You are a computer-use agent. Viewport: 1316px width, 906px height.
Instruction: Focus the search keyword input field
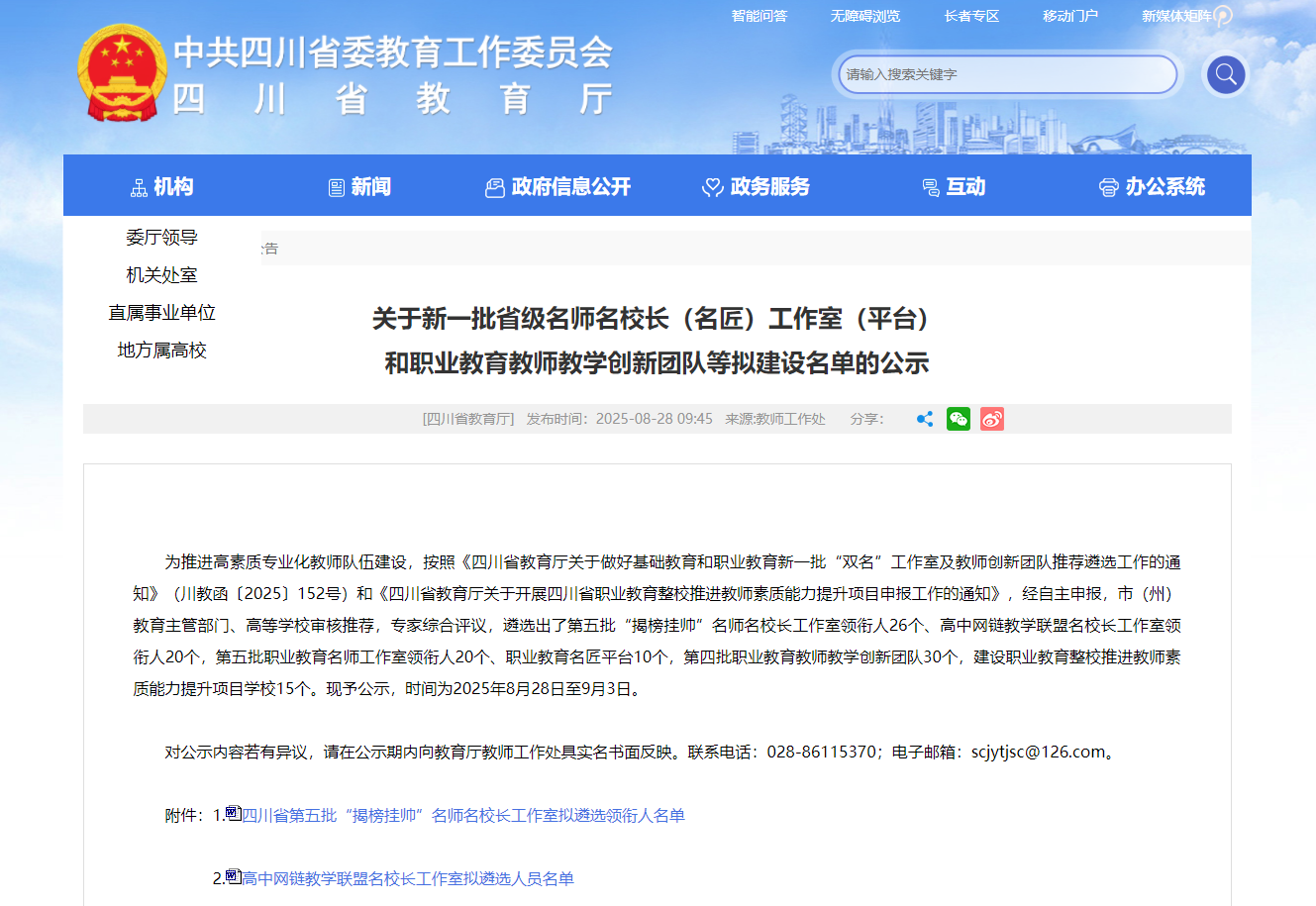coord(1005,74)
